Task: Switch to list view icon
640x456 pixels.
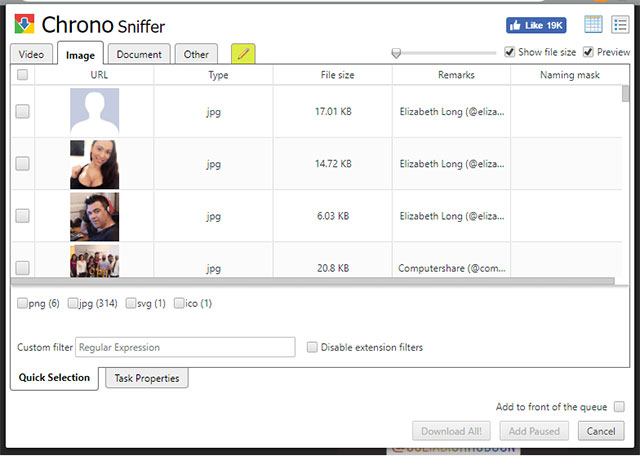Action: pos(620,24)
